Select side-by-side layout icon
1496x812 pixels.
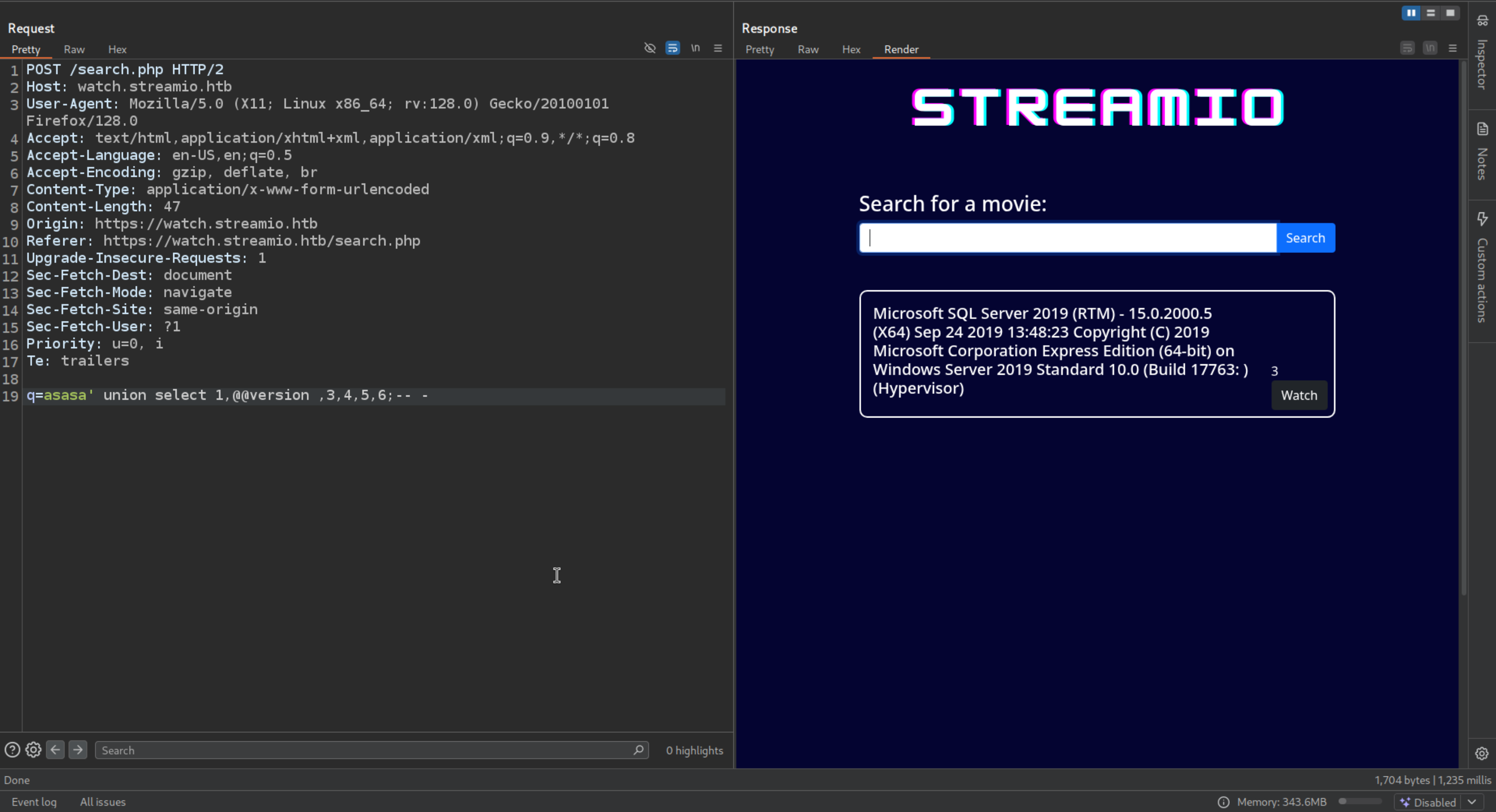[1411, 13]
